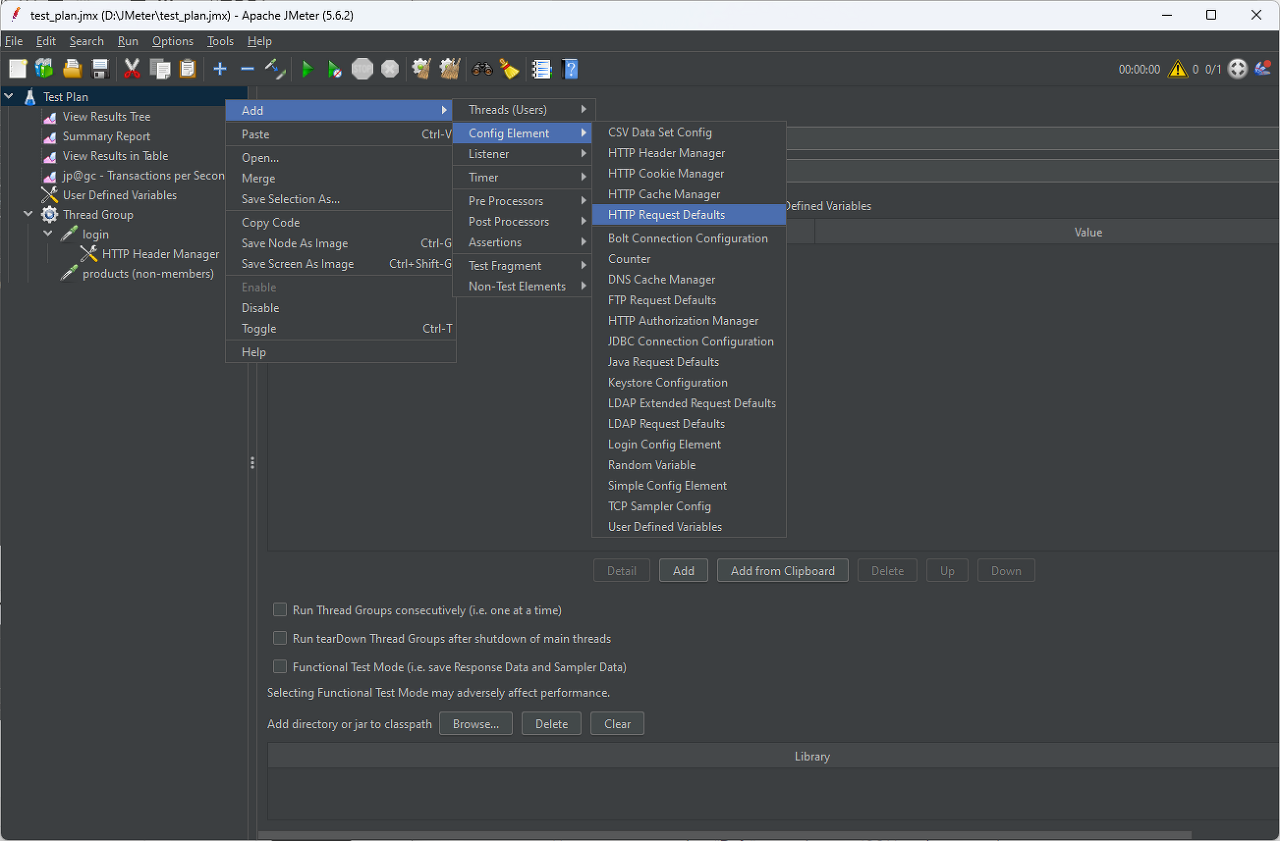The height and width of the screenshot is (841, 1280).
Task: Save the test plan with floppy icon
Action: pyautogui.click(x=100, y=69)
